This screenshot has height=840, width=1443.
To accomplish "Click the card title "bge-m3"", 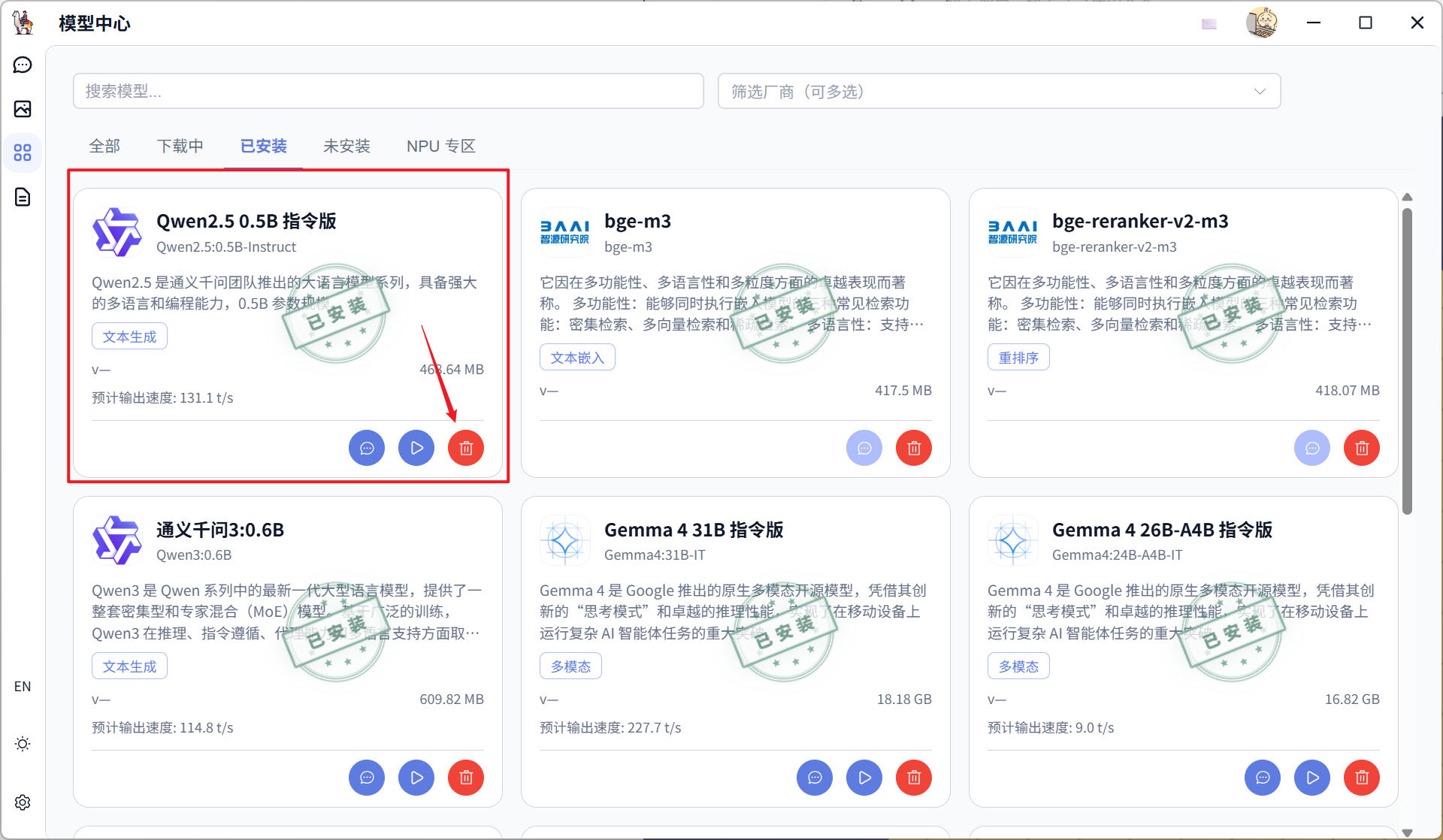I will click(x=637, y=221).
